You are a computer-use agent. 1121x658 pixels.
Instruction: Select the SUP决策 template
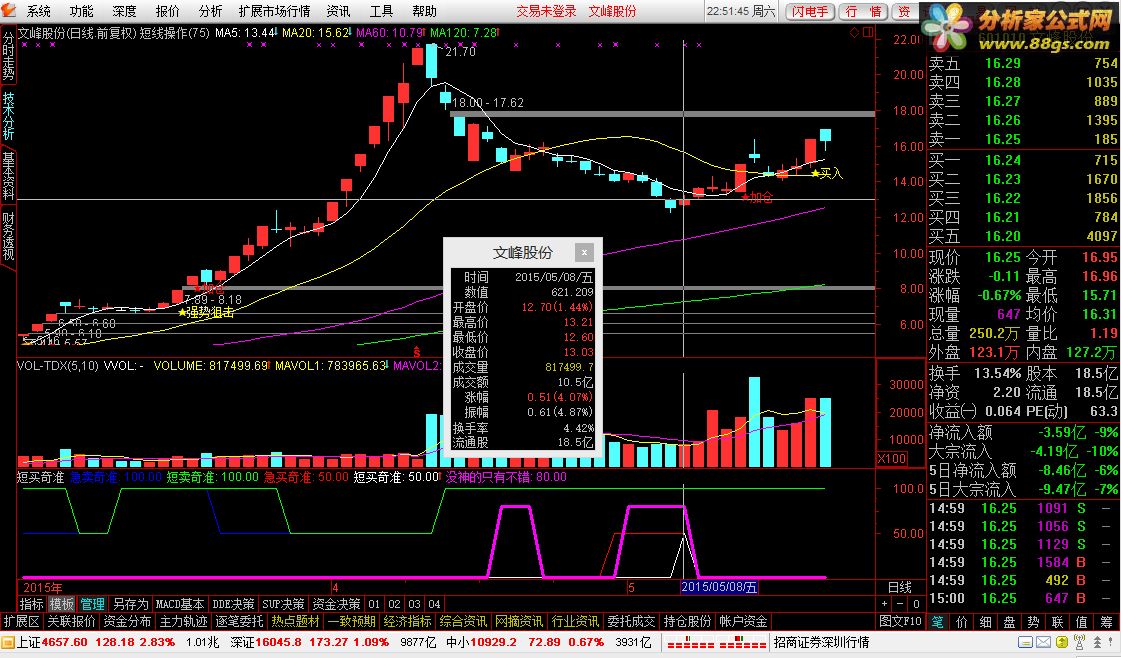(x=283, y=604)
